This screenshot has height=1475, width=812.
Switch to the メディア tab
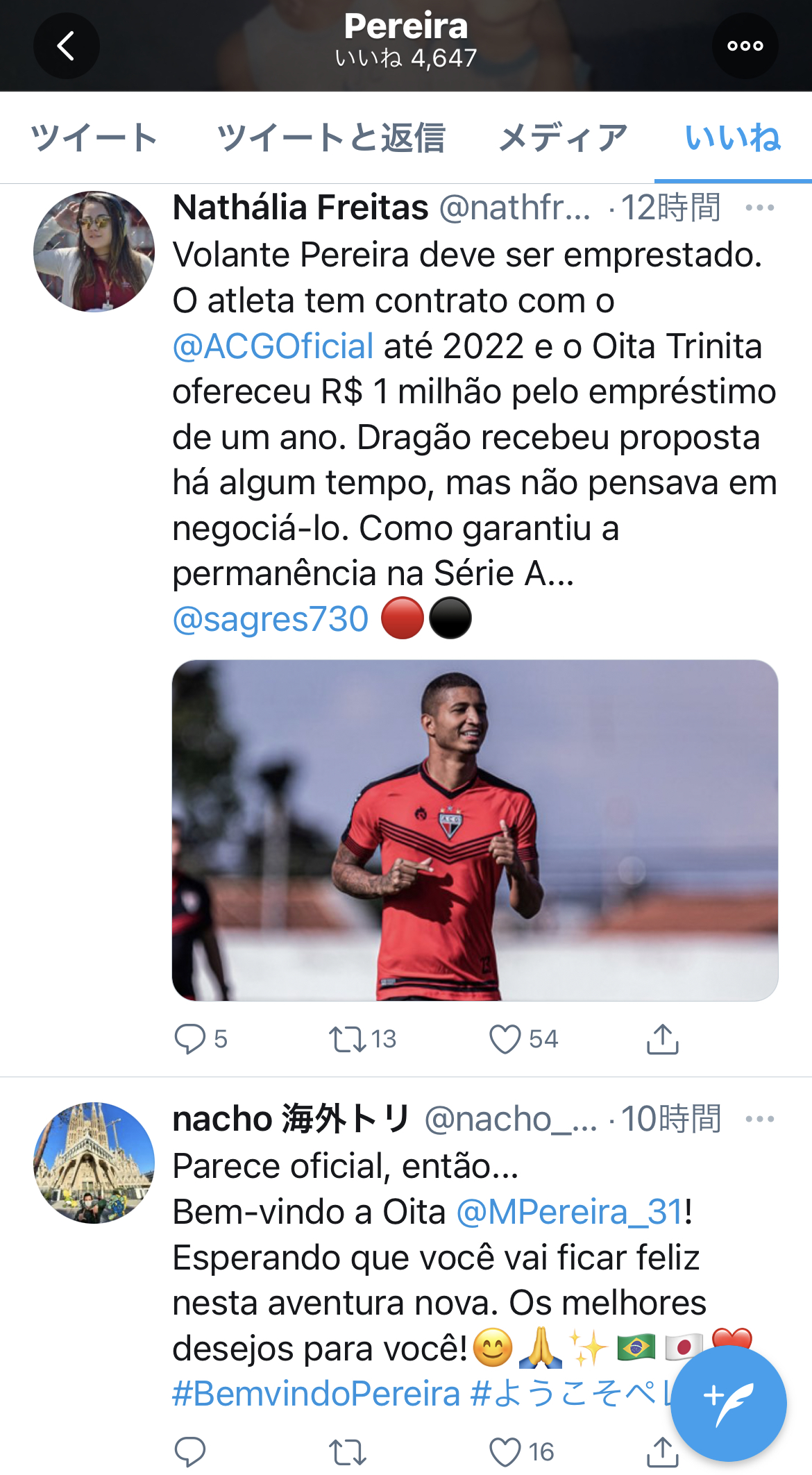[563, 137]
